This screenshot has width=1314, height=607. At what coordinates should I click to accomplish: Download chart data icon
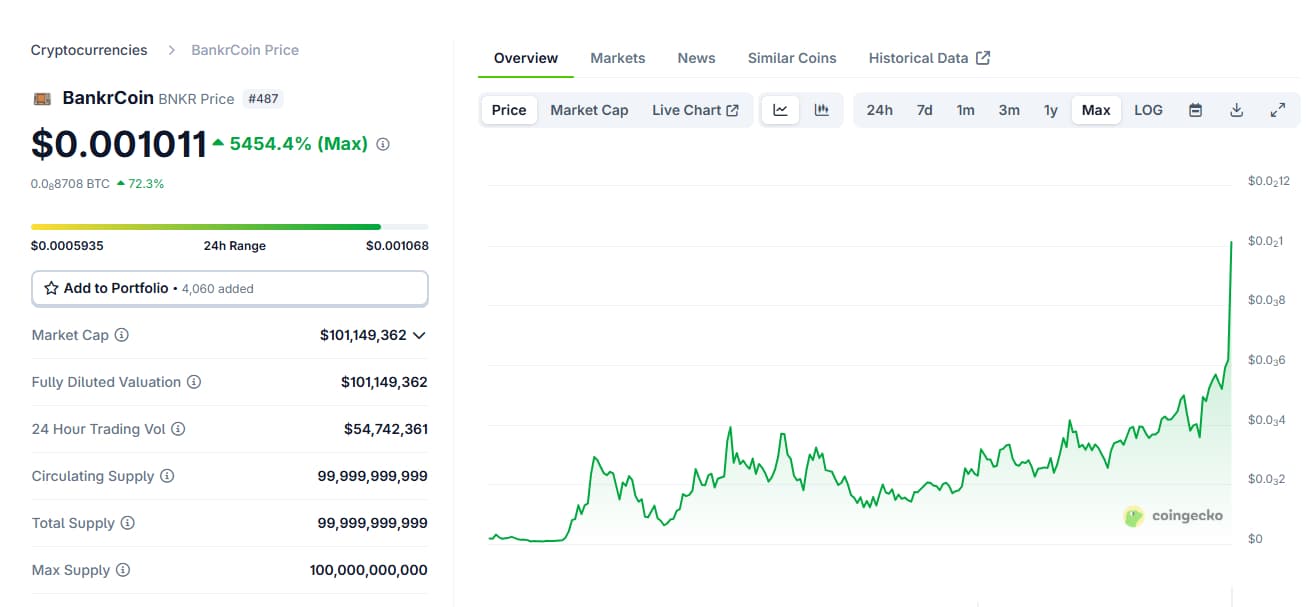[1236, 110]
